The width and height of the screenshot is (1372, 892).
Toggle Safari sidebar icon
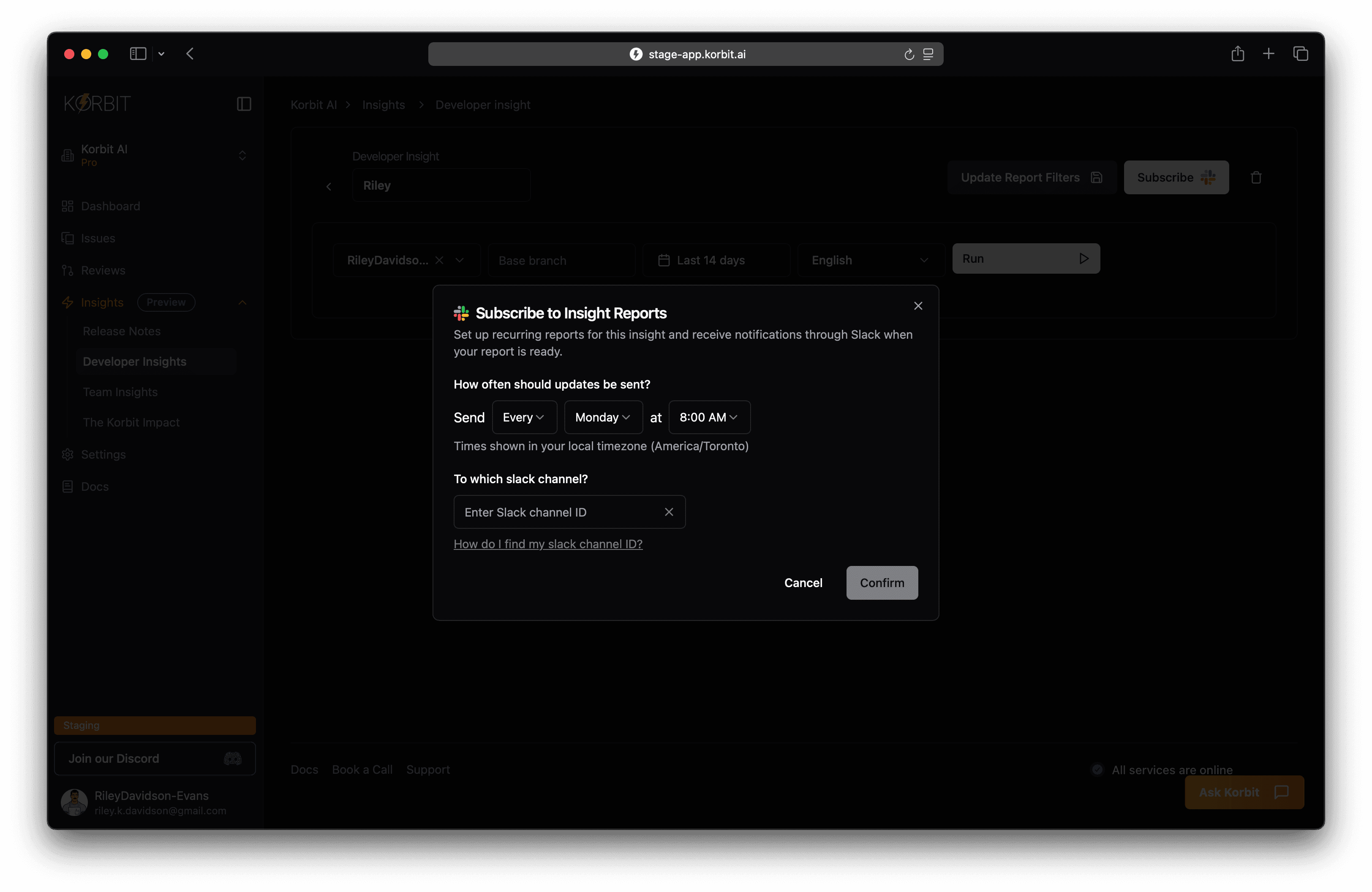[138, 54]
